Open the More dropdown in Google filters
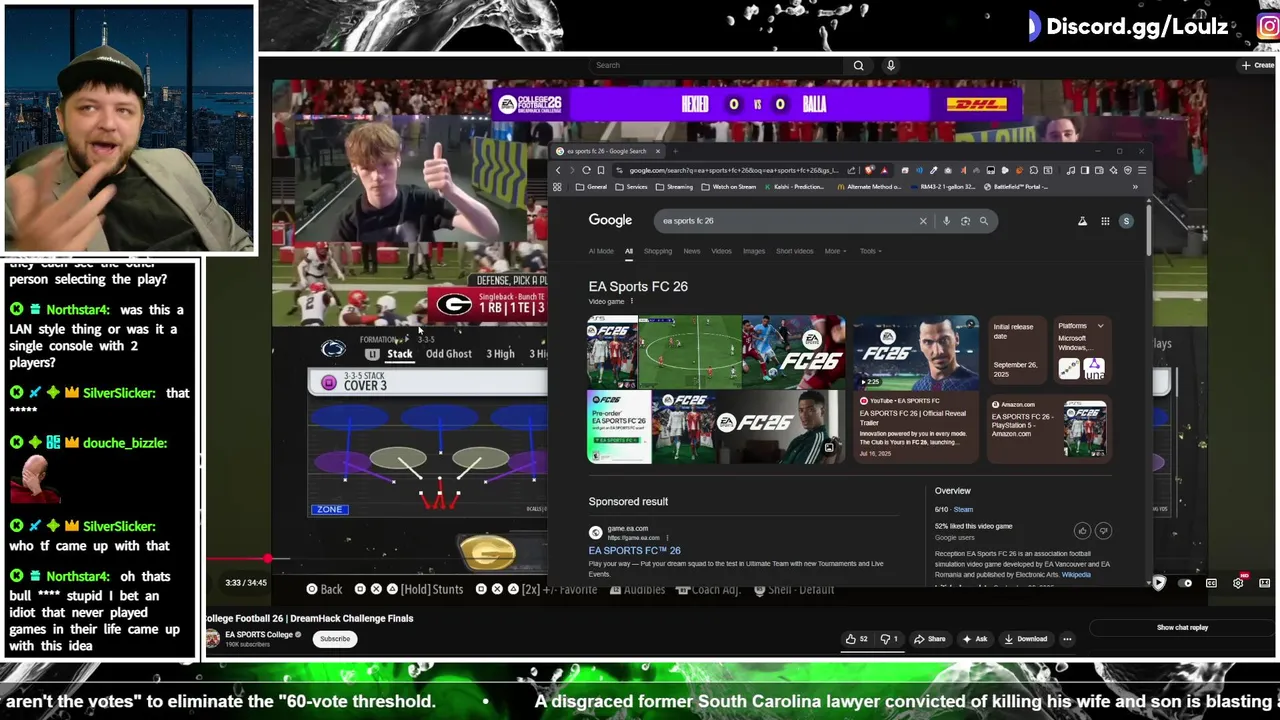Image resolution: width=1280 pixels, height=720 pixels. (835, 251)
